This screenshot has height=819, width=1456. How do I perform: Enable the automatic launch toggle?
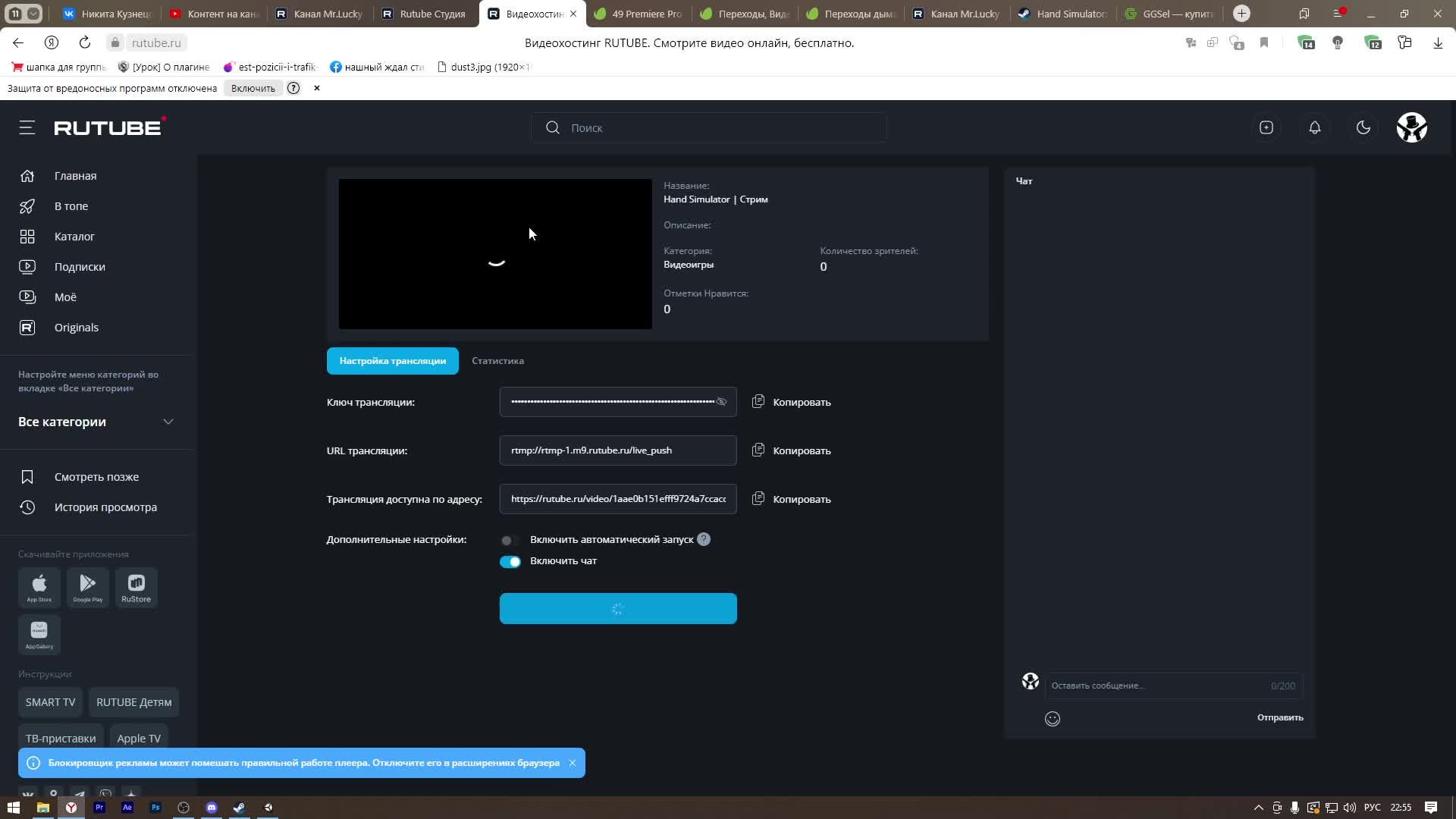(510, 540)
